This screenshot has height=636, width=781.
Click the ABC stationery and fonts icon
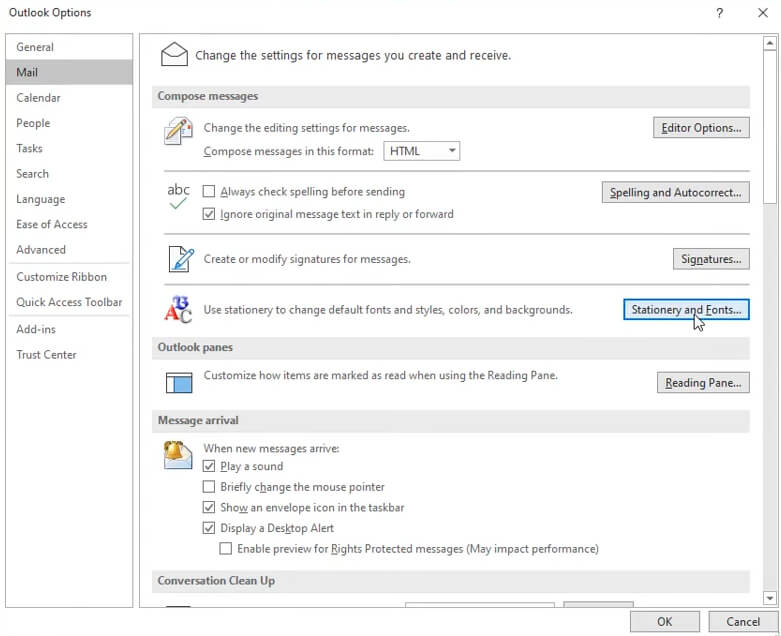178,309
